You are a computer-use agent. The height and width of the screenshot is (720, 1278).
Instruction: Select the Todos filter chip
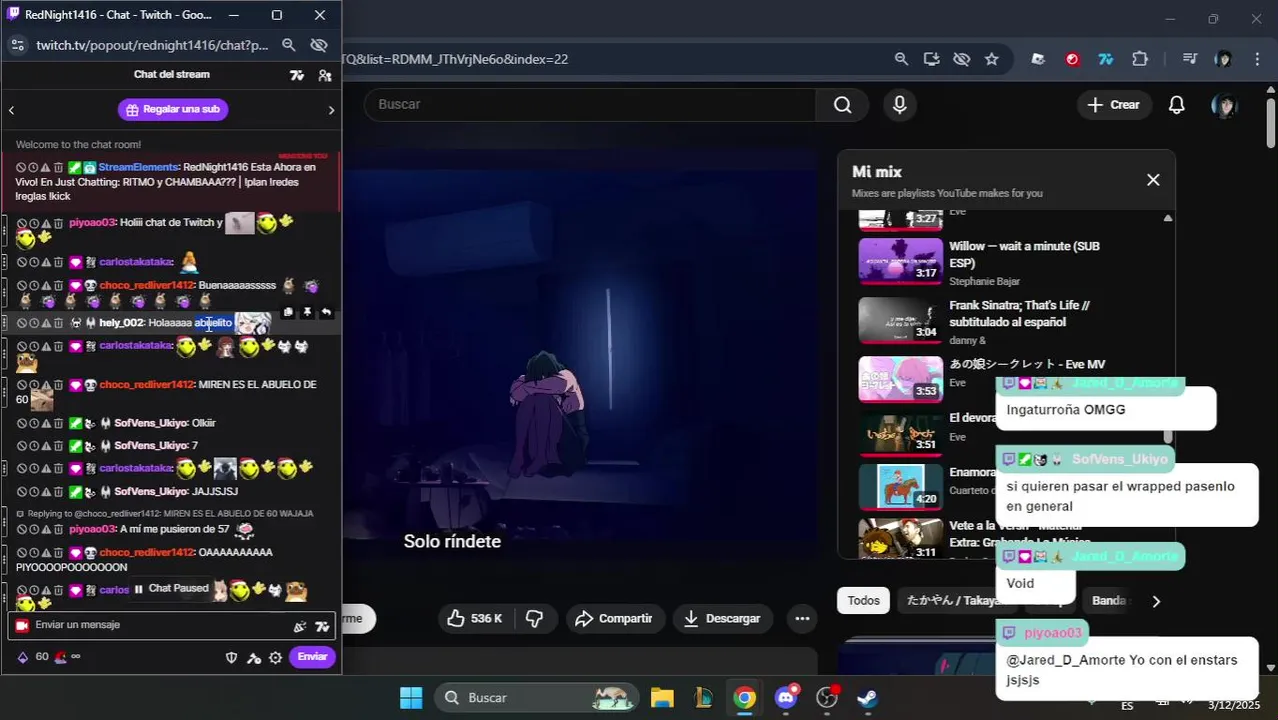tap(863, 601)
